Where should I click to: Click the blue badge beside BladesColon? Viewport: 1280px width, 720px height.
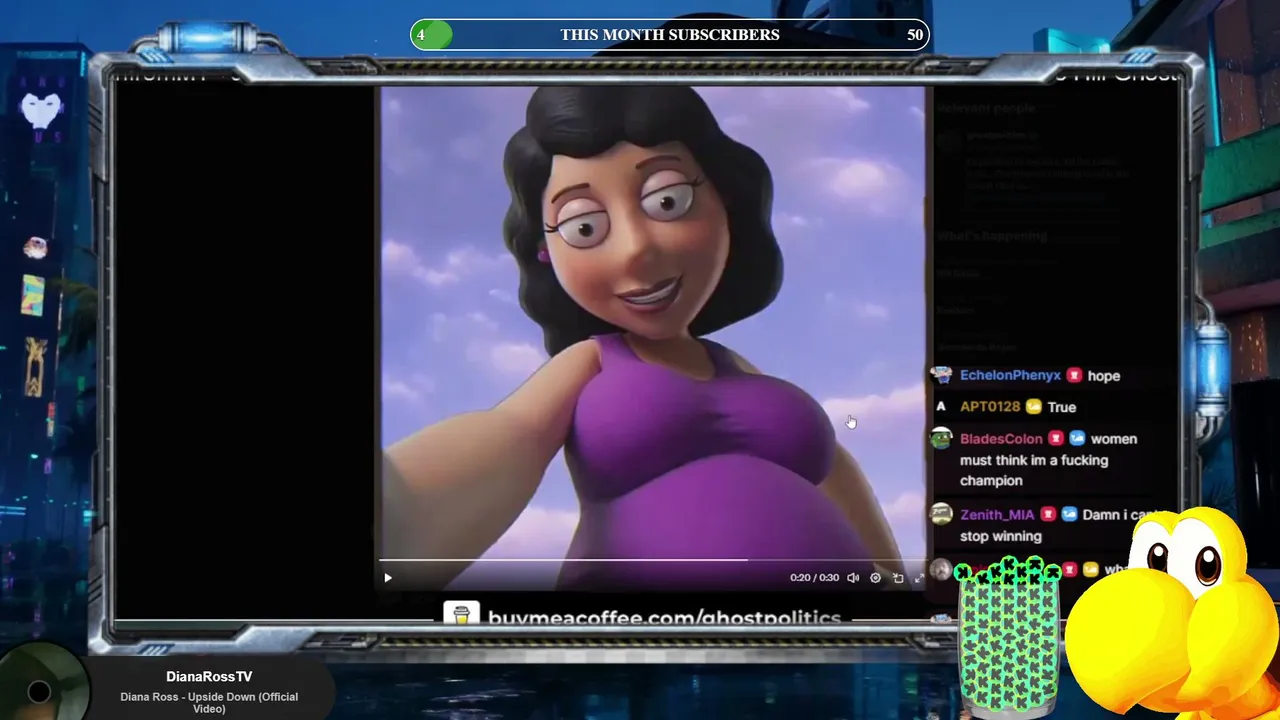tap(1077, 439)
